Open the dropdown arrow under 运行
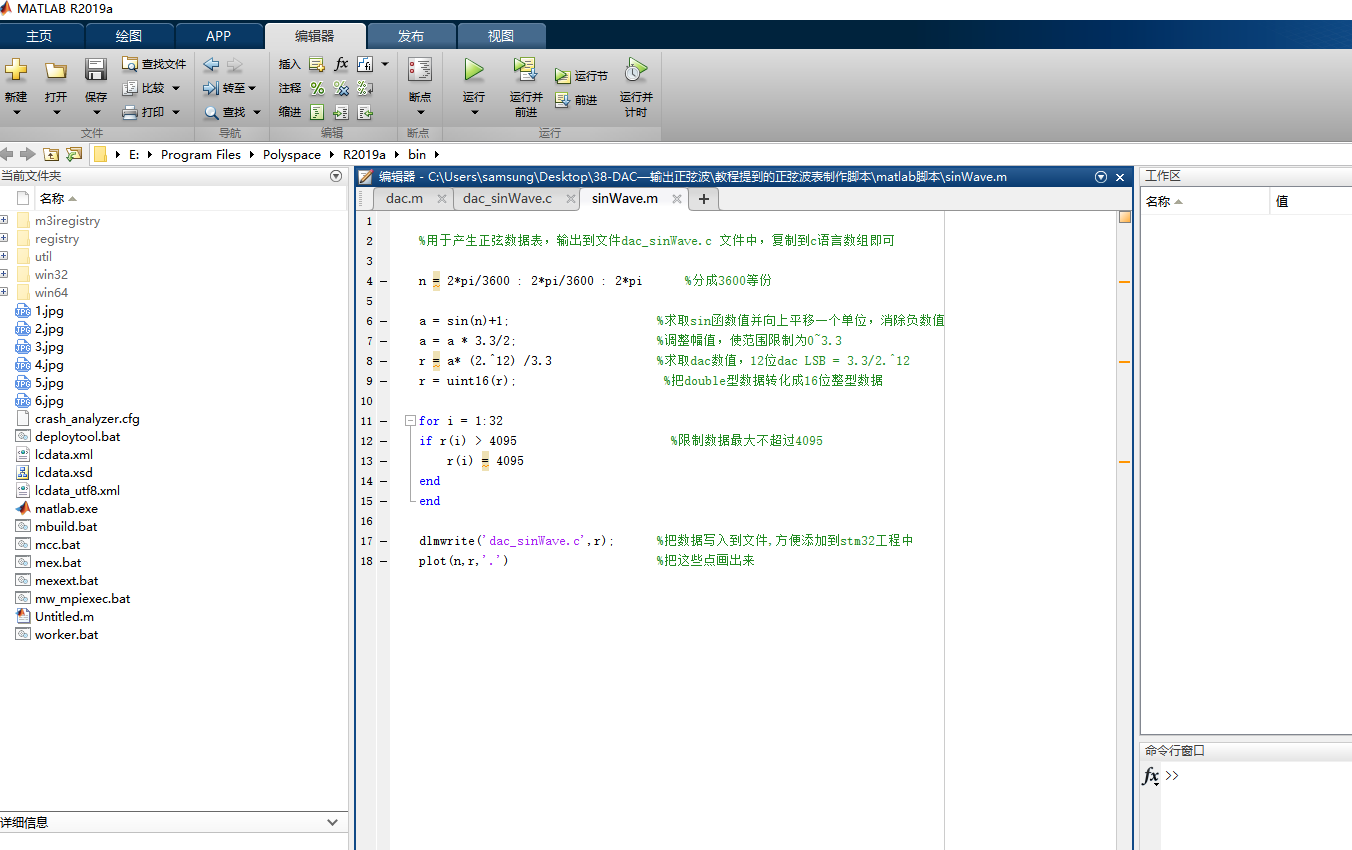Viewport: 1352px width, 850px height. pyautogui.click(x=474, y=112)
